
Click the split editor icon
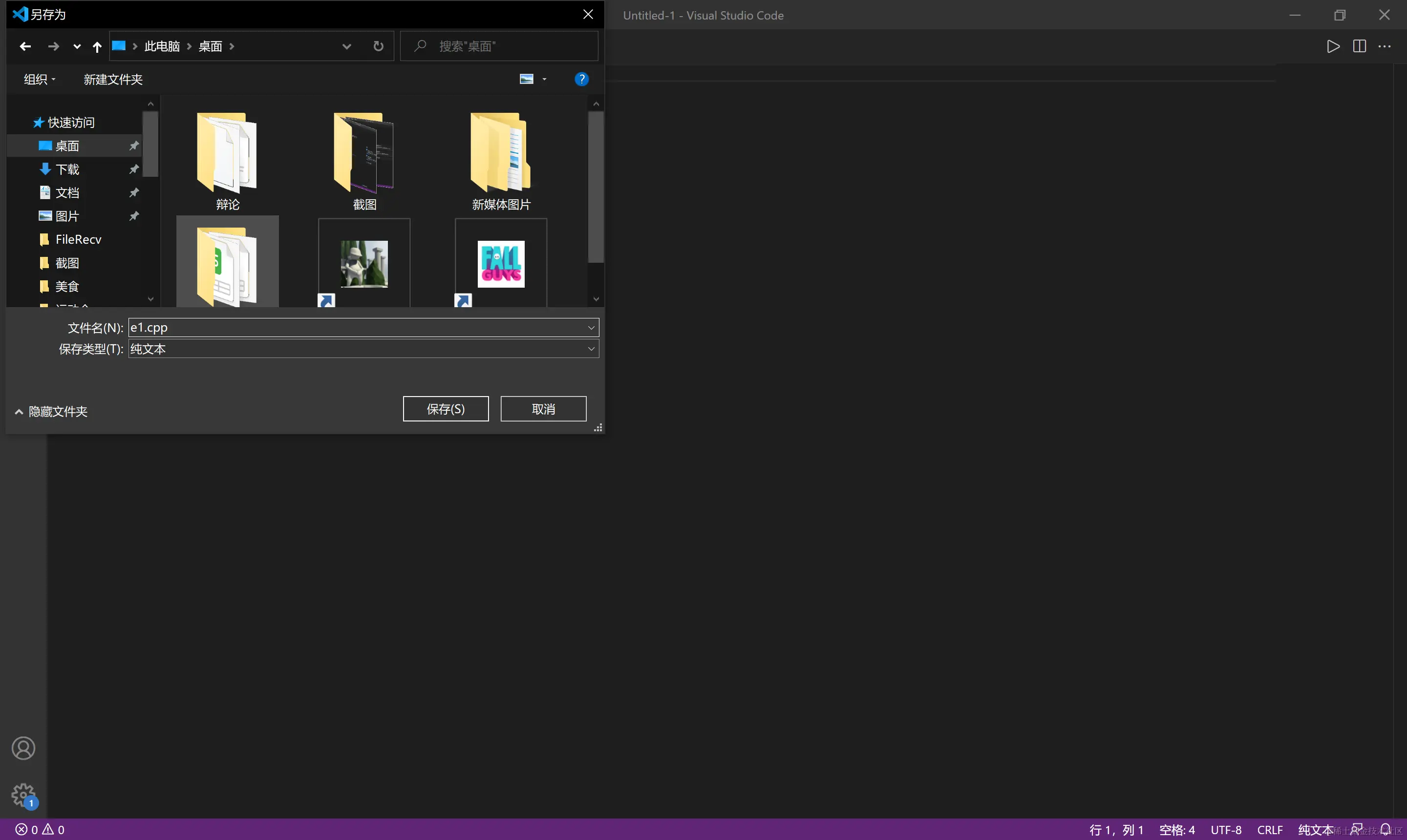point(1359,46)
